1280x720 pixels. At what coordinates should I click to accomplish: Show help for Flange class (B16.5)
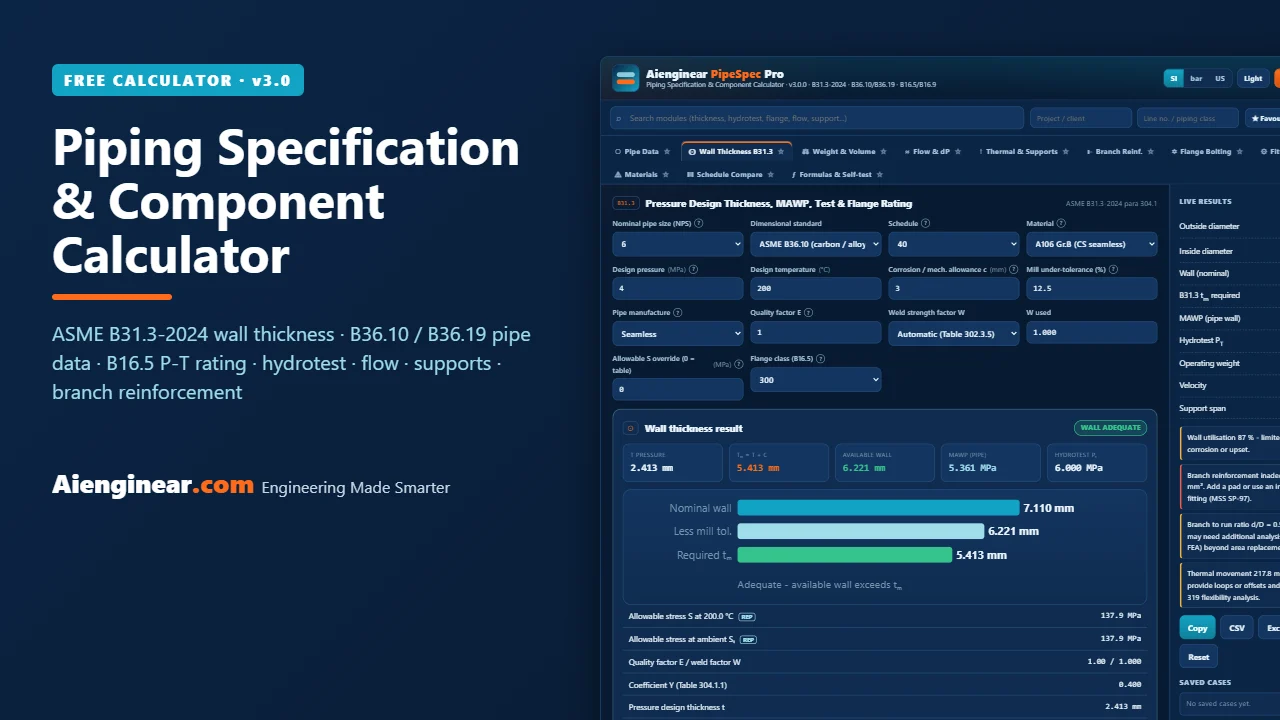(x=820, y=359)
